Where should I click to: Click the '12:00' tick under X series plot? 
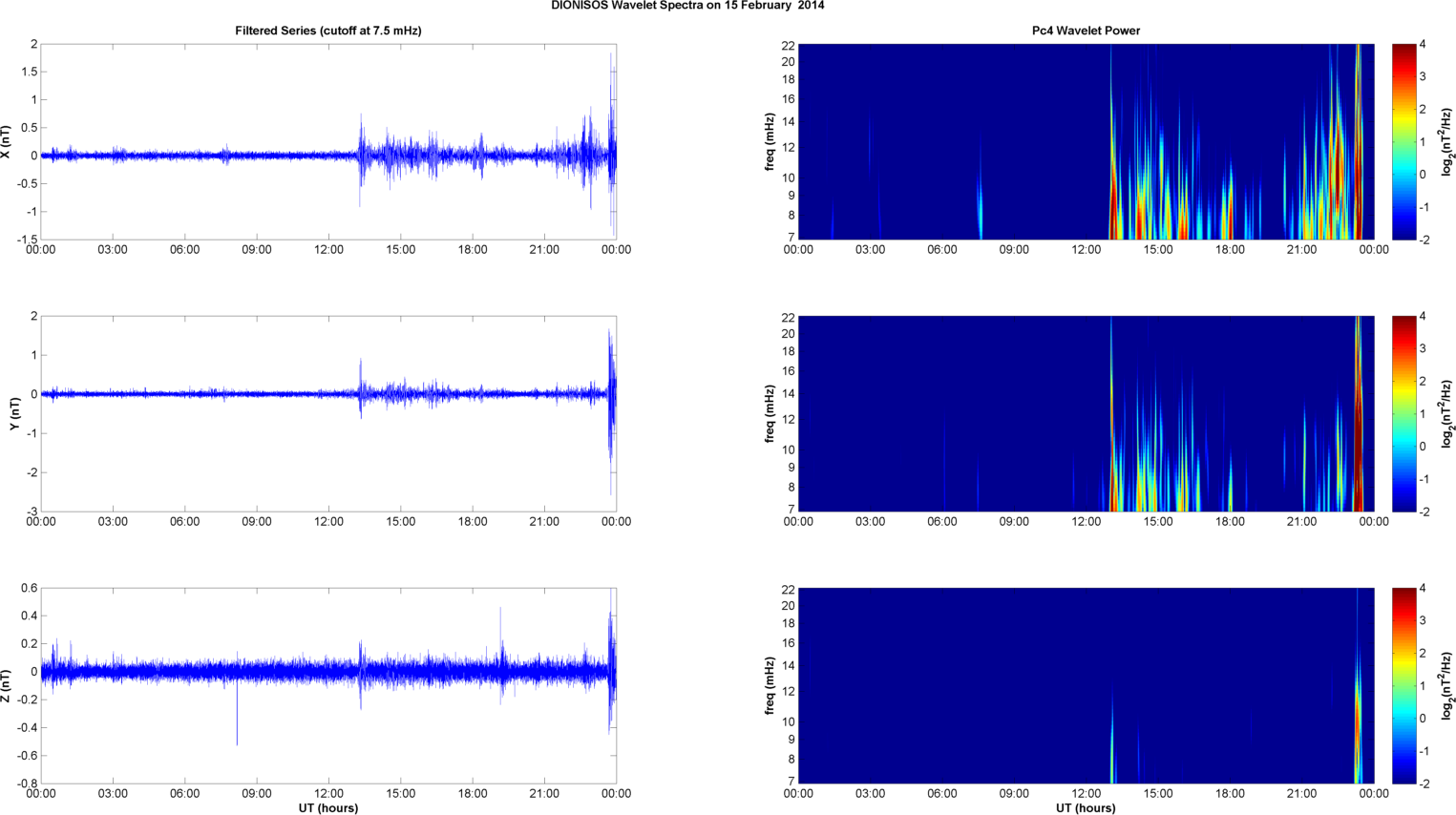click(328, 250)
